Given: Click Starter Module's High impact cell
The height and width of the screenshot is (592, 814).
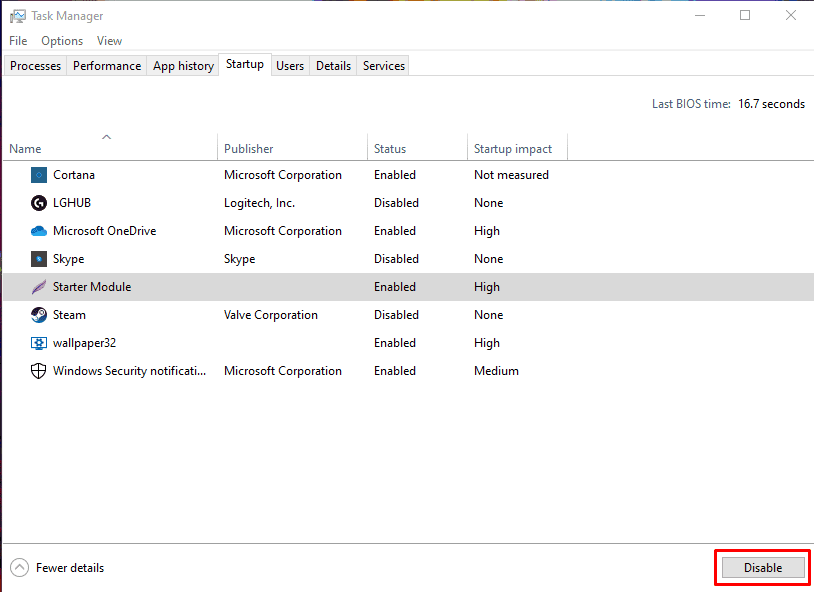Looking at the screenshot, I should [x=487, y=287].
